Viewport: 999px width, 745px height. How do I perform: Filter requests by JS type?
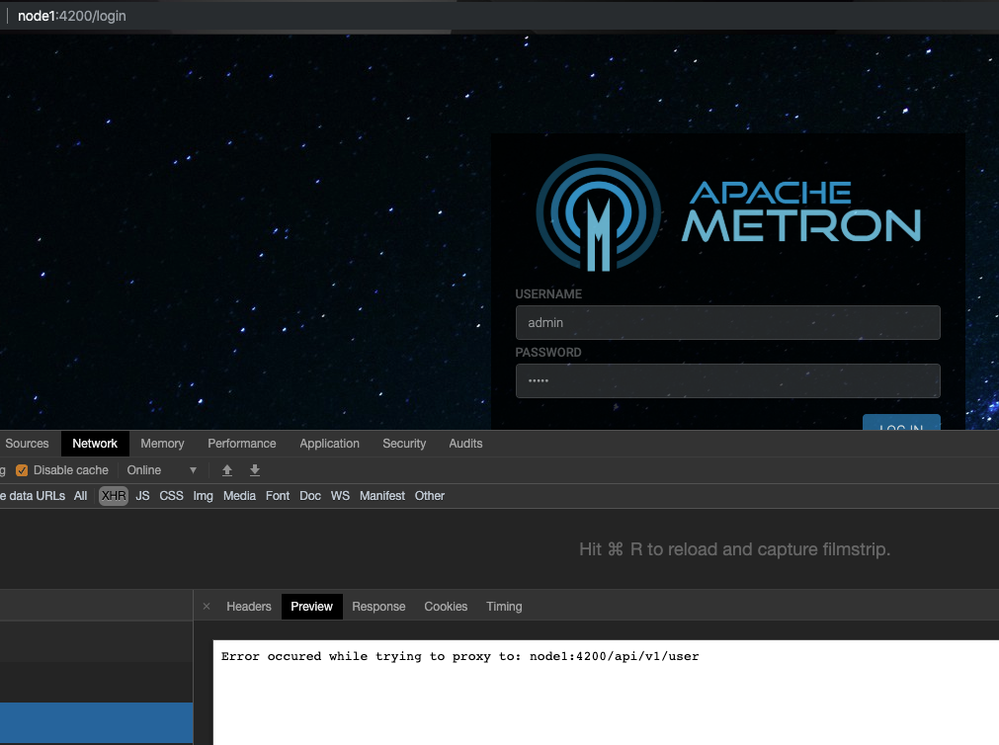pos(143,496)
